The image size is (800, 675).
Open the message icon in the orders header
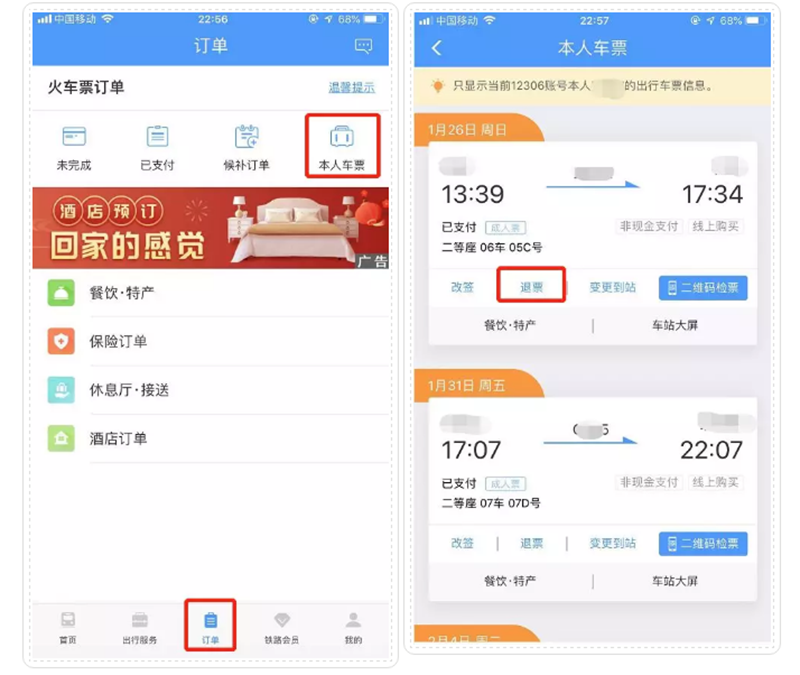tap(363, 46)
